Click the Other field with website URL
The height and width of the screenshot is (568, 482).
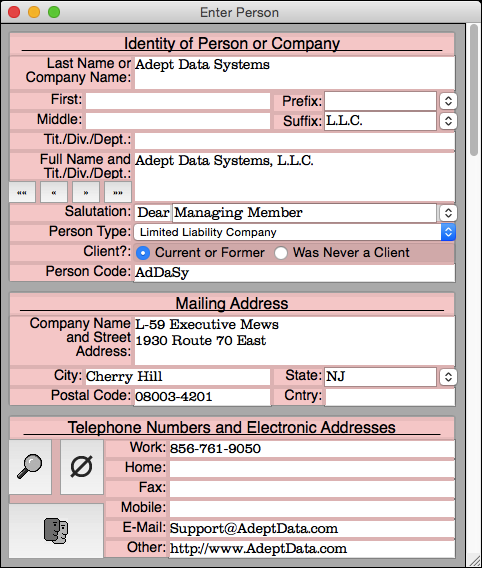[x=312, y=549]
